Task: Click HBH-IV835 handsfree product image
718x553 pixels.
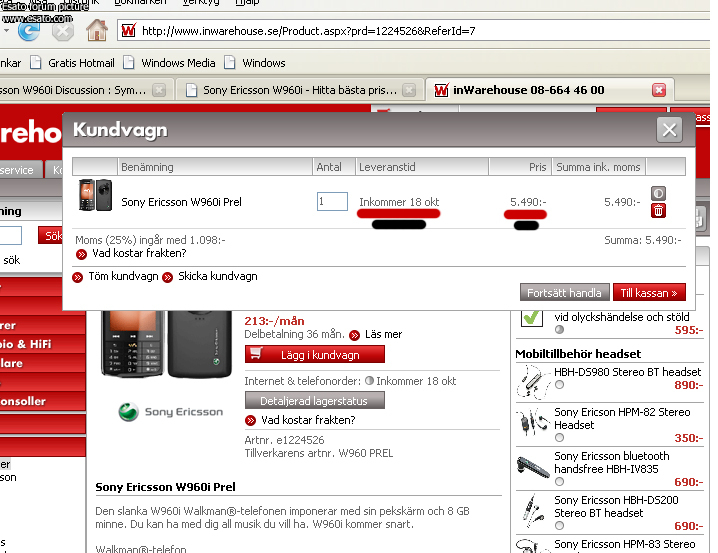Action: coord(533,467)
